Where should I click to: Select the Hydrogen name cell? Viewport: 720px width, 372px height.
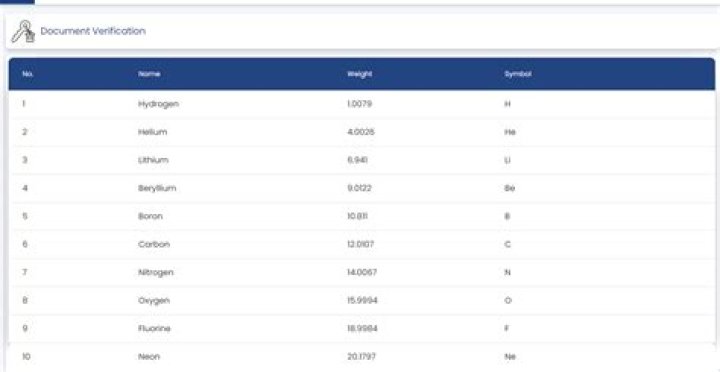pos(158,104)
